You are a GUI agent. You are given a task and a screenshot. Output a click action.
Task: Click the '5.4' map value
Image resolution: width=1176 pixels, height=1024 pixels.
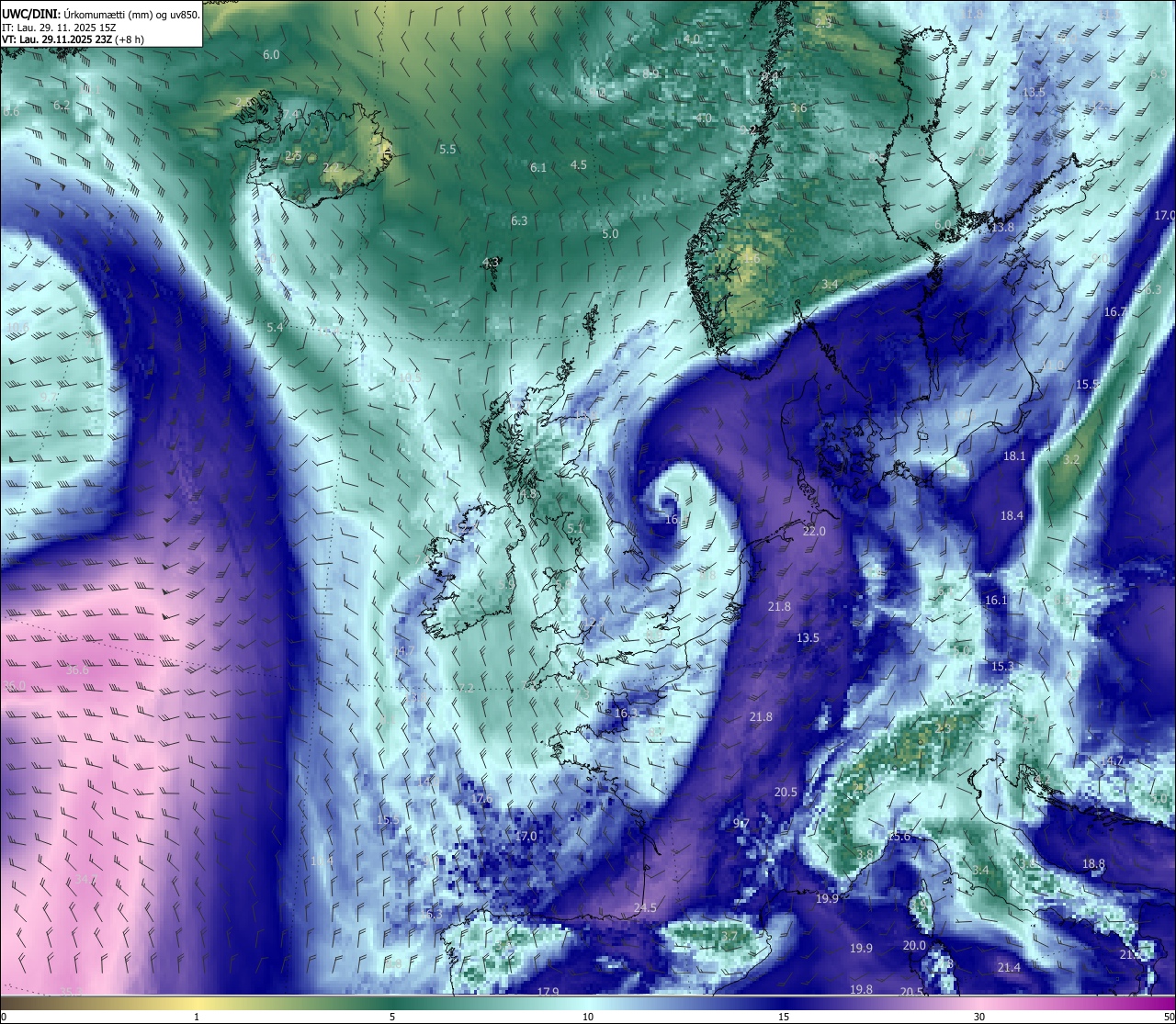pos(275,328)
